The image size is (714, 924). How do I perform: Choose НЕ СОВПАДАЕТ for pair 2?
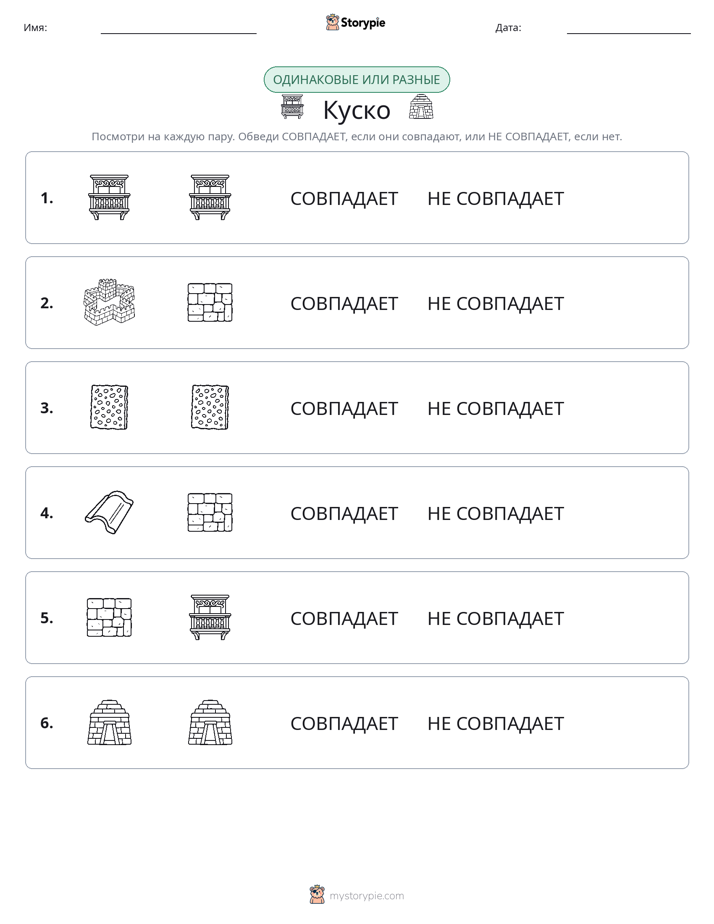click(x=495, y=303)
